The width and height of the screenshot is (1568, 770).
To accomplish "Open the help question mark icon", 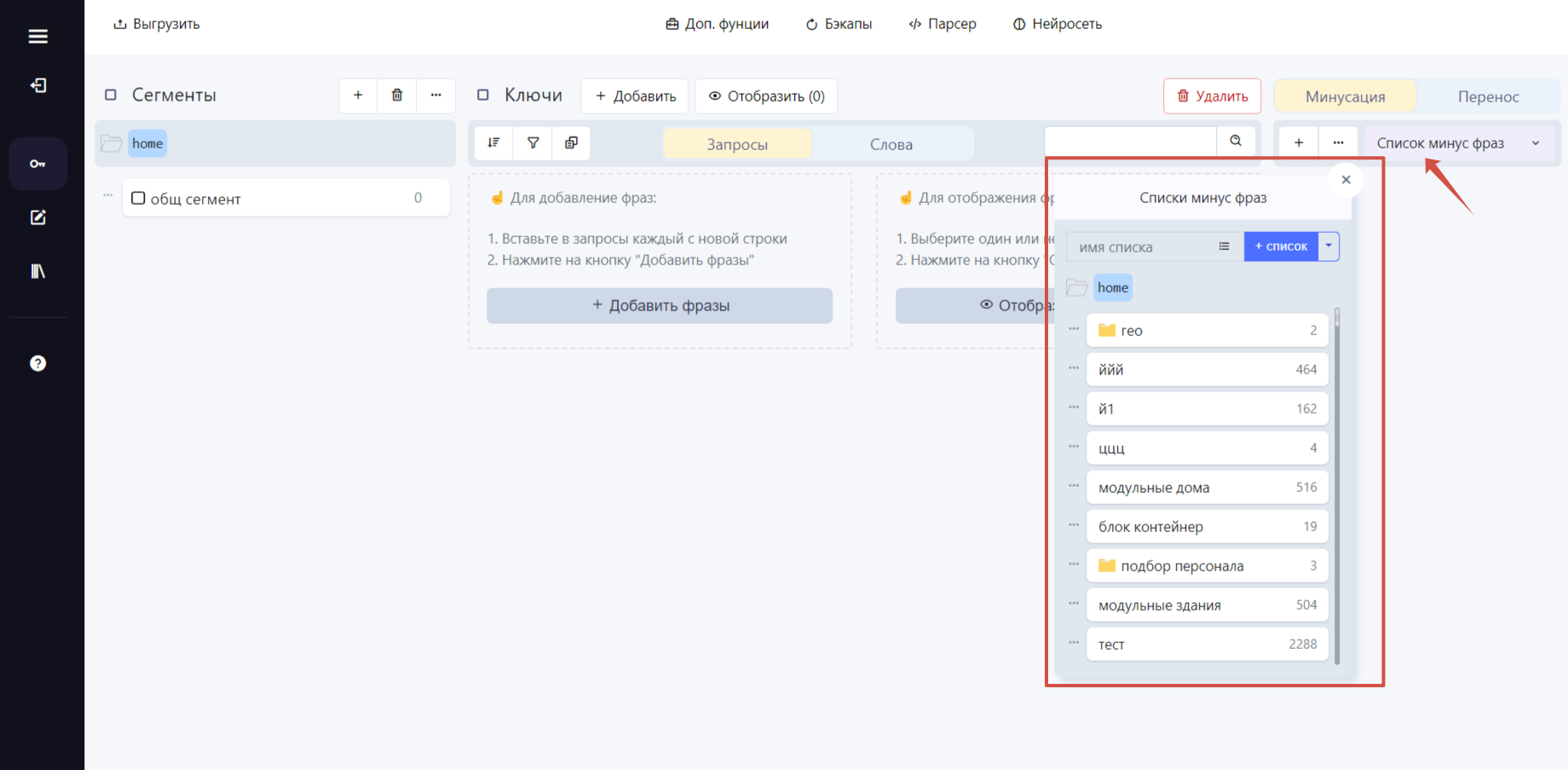I will (x=37, y=363).
